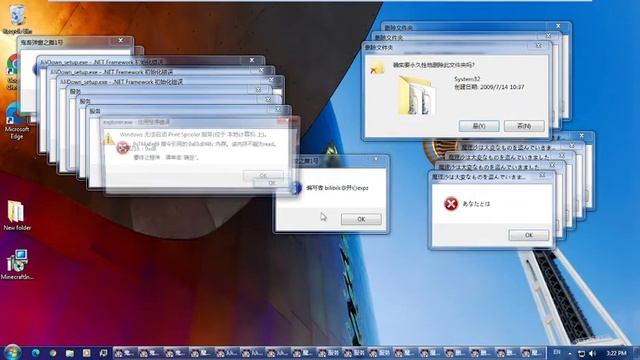Click the bilibili@开心expz message text
640x360 pixels.
(337, 188)
